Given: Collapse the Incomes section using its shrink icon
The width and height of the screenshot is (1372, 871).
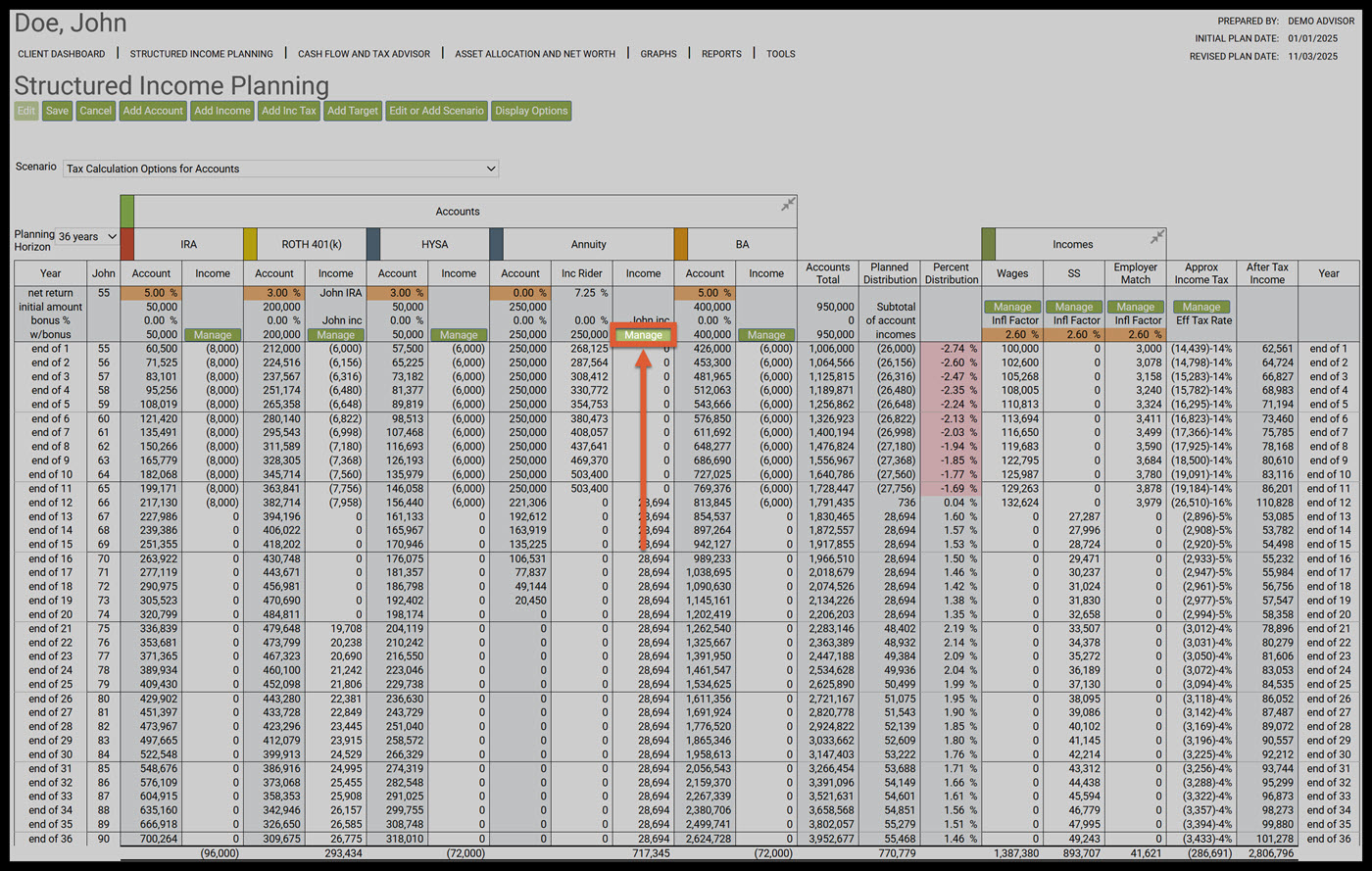Looking at the screenshot, I should [1156, 237].
